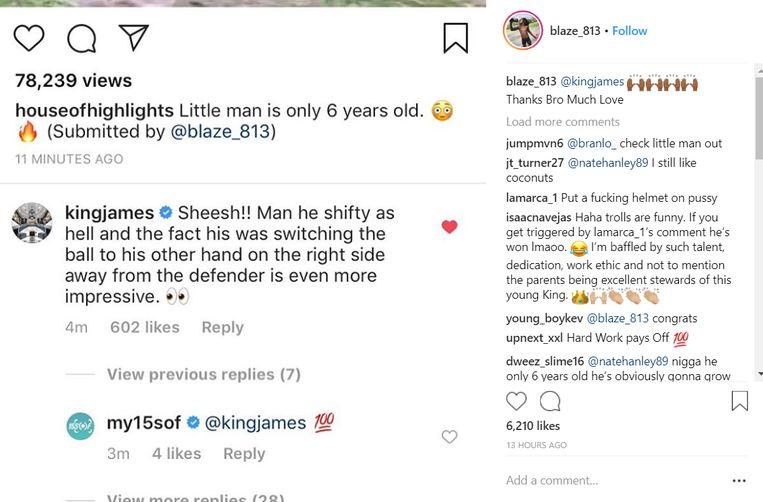Follow blaze_813 account
This screenshot has width=763, height=502.
[629, 31]
